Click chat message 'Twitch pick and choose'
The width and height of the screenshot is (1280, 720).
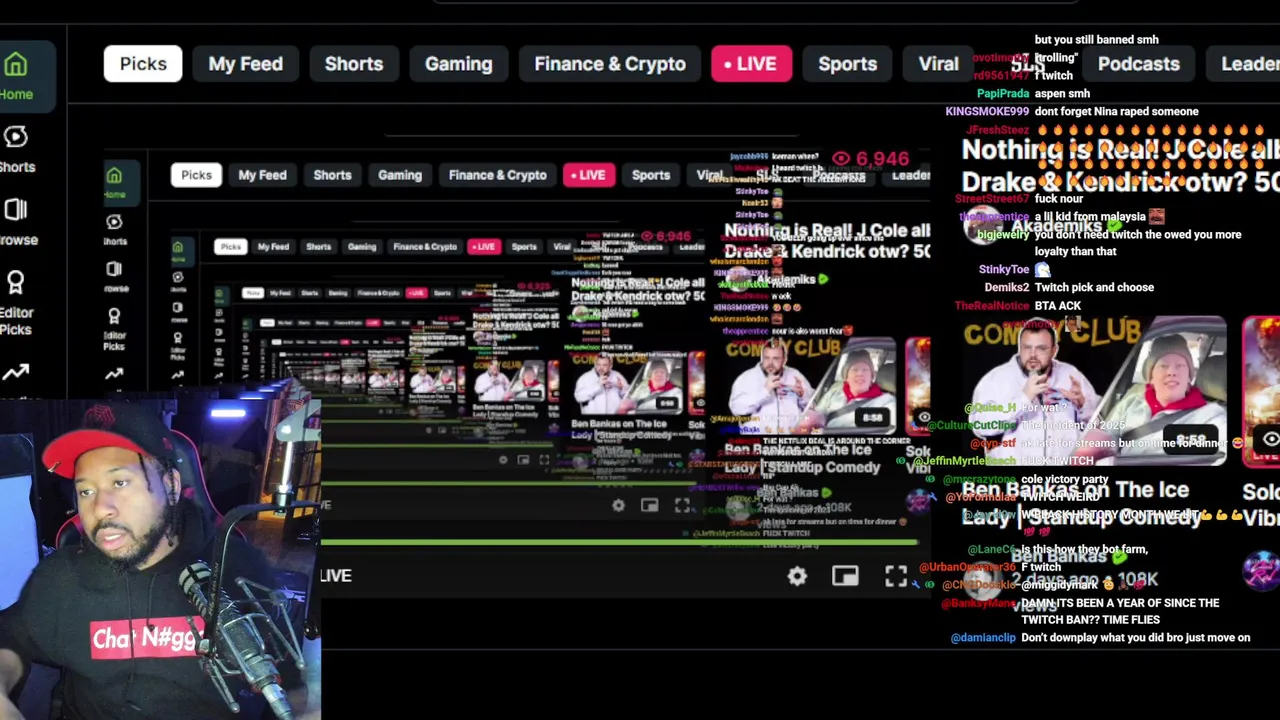tap(1094, 288)
